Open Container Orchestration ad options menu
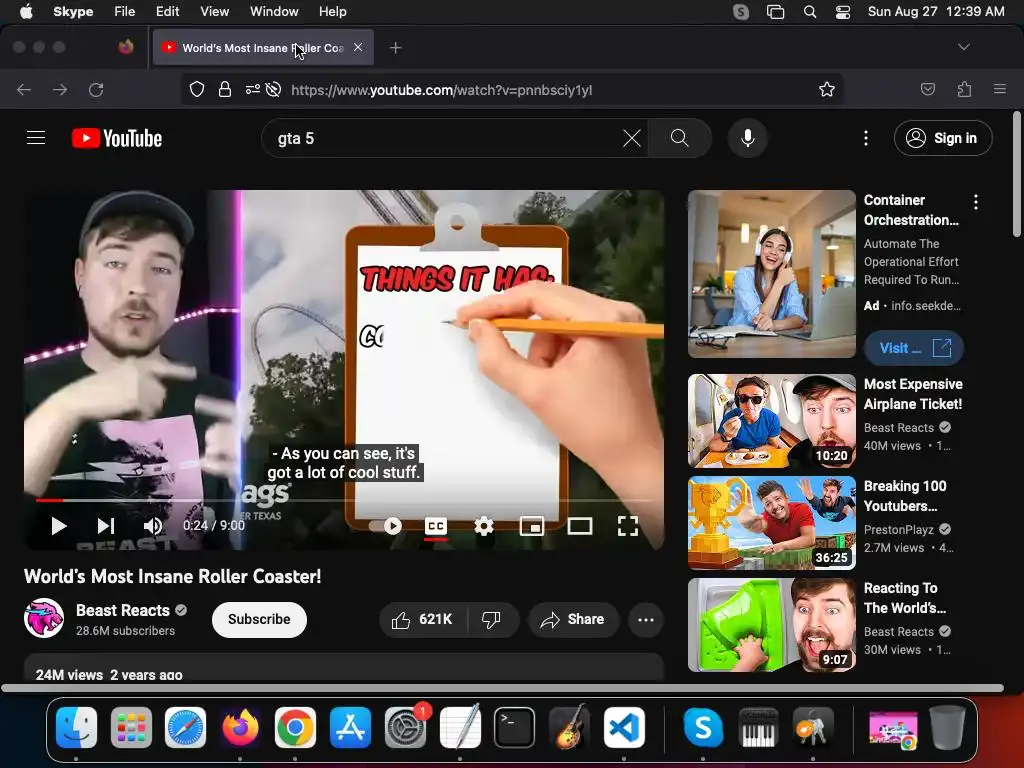Image resolution: width=1024 pixels, height=768 pixels. click(x=976, y=202)
